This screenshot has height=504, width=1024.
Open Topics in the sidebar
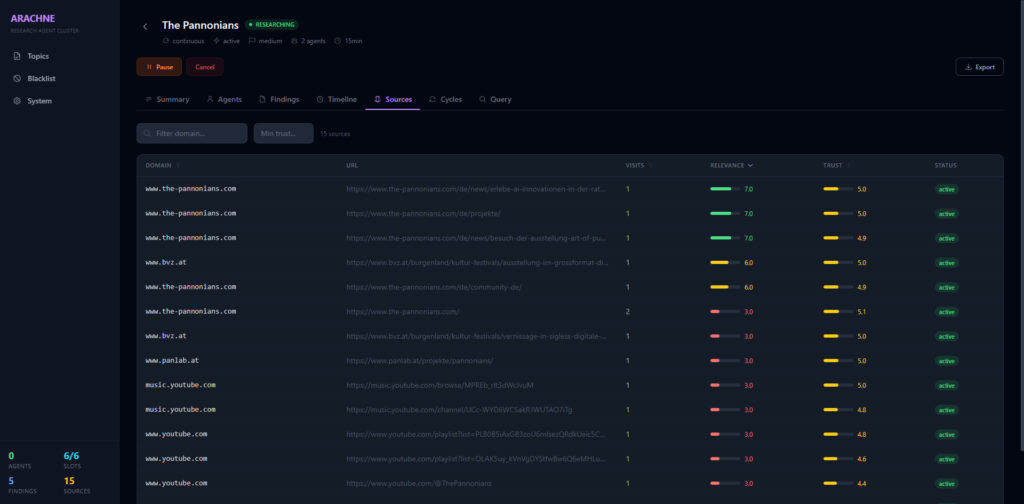(x=37, y=56)
